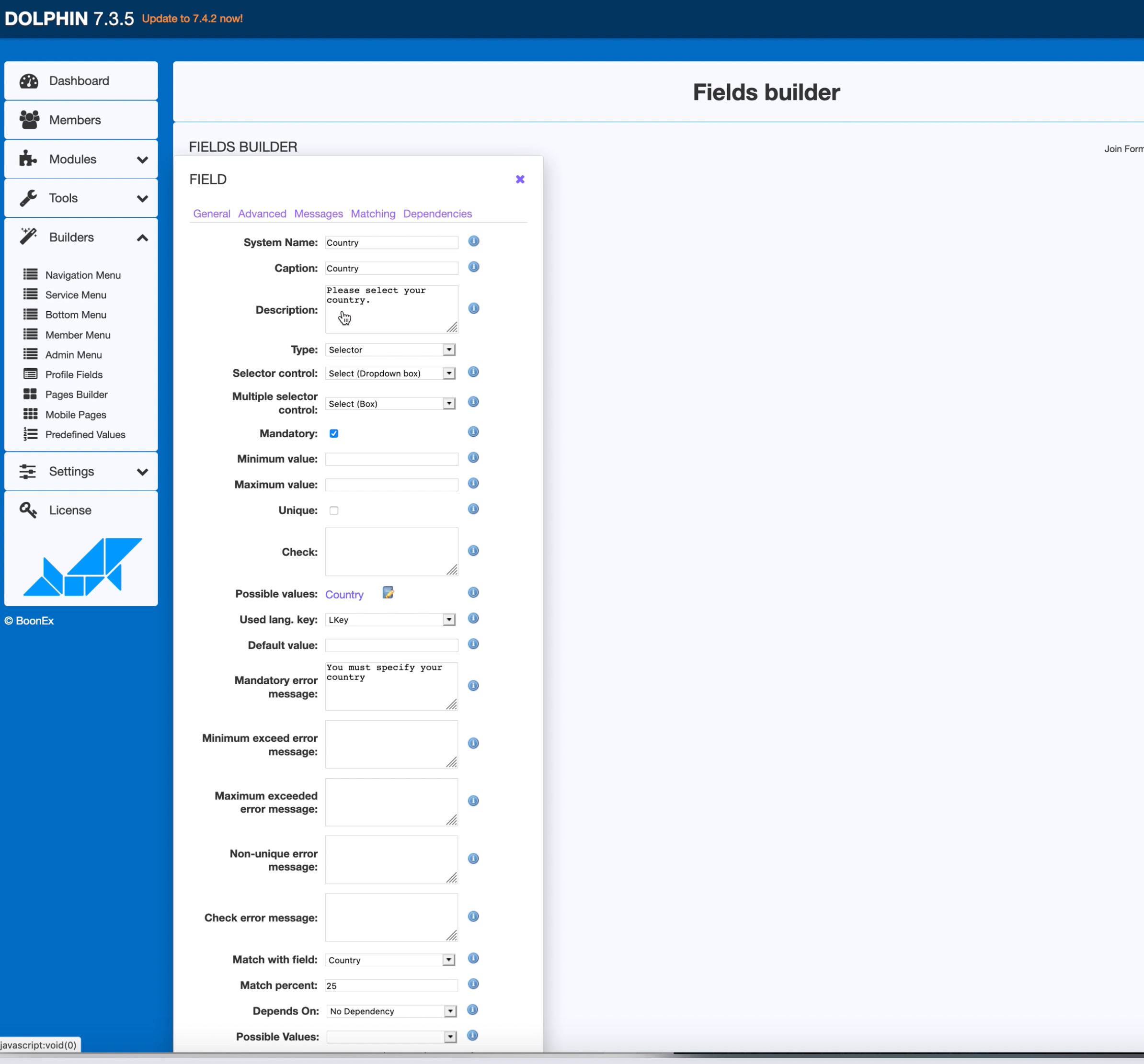Click the License key icon
The height and width of the screenshot is (1064, 1144).
click(x=28, y=510)
